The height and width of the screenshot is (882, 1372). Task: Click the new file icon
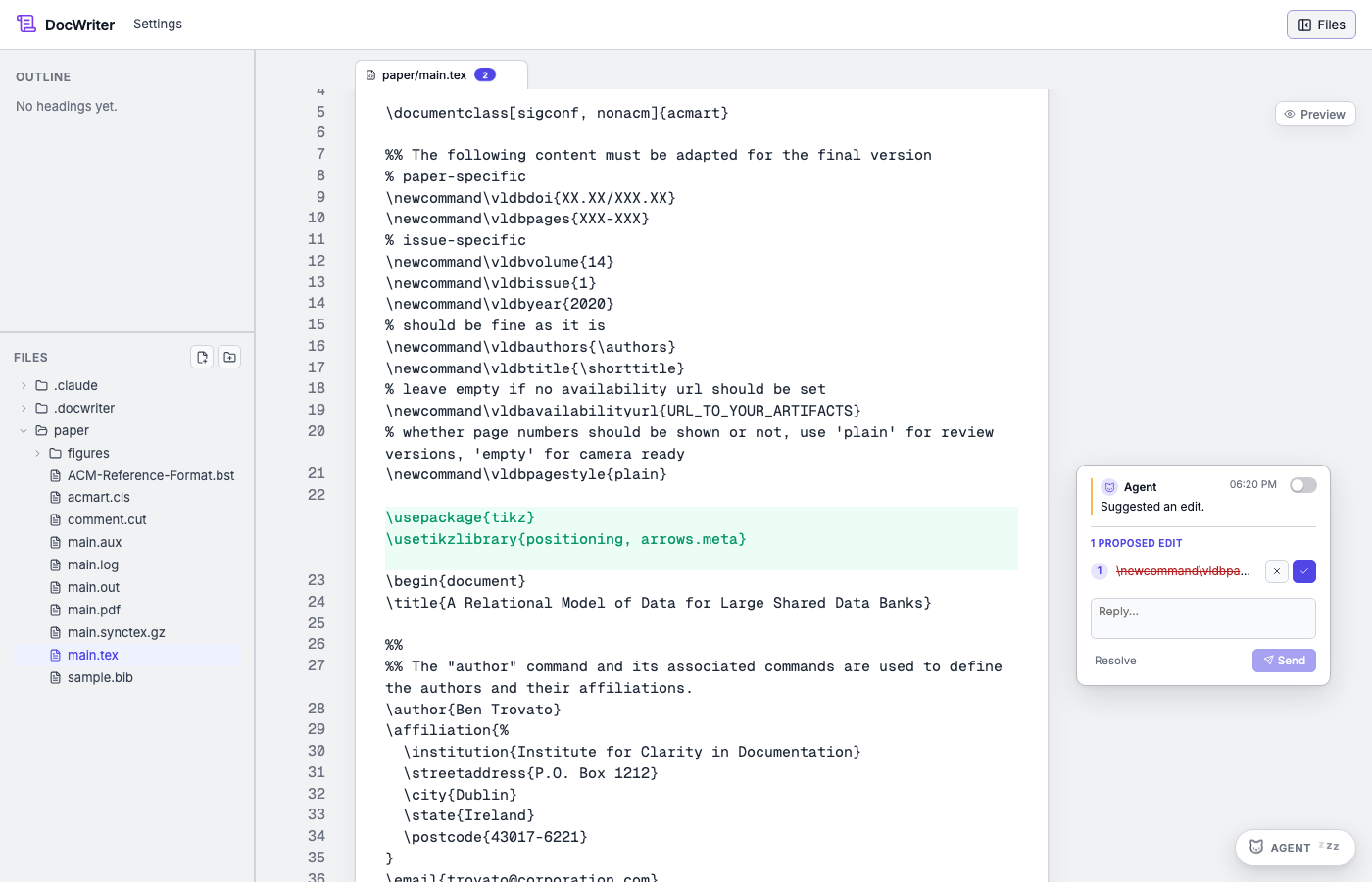202,357
